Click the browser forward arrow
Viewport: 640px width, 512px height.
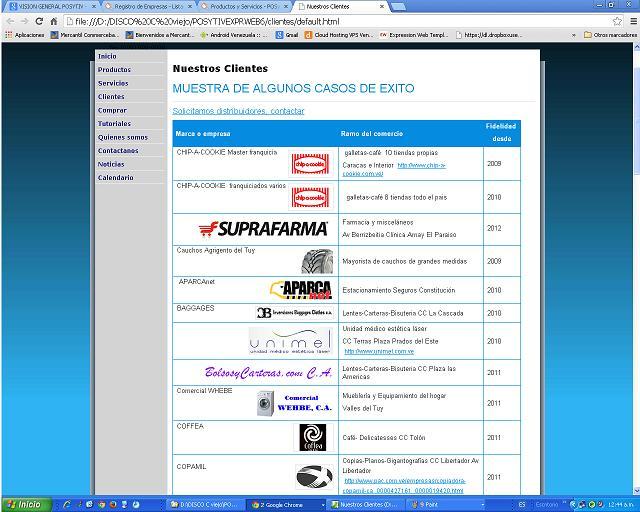pyautogui.click(x=24, y=21)
